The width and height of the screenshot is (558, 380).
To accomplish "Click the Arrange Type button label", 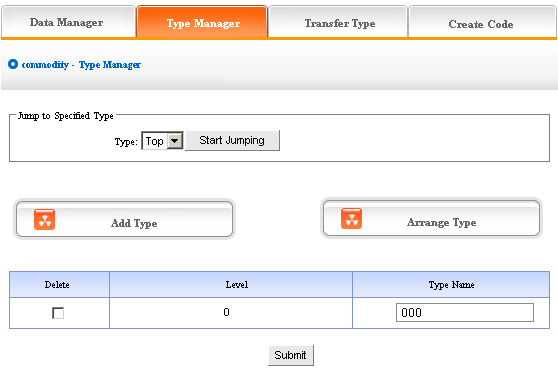I will pos(441,222).
